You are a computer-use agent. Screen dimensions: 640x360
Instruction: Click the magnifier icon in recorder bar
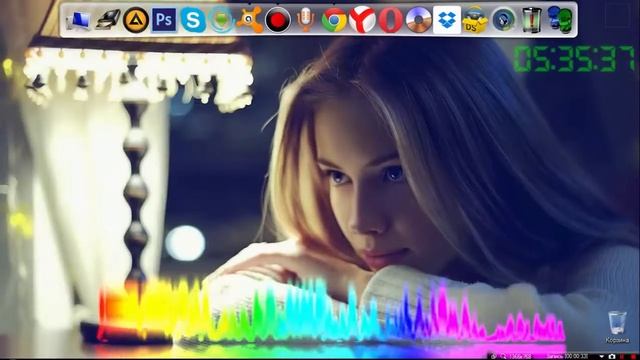coord(503,357)
